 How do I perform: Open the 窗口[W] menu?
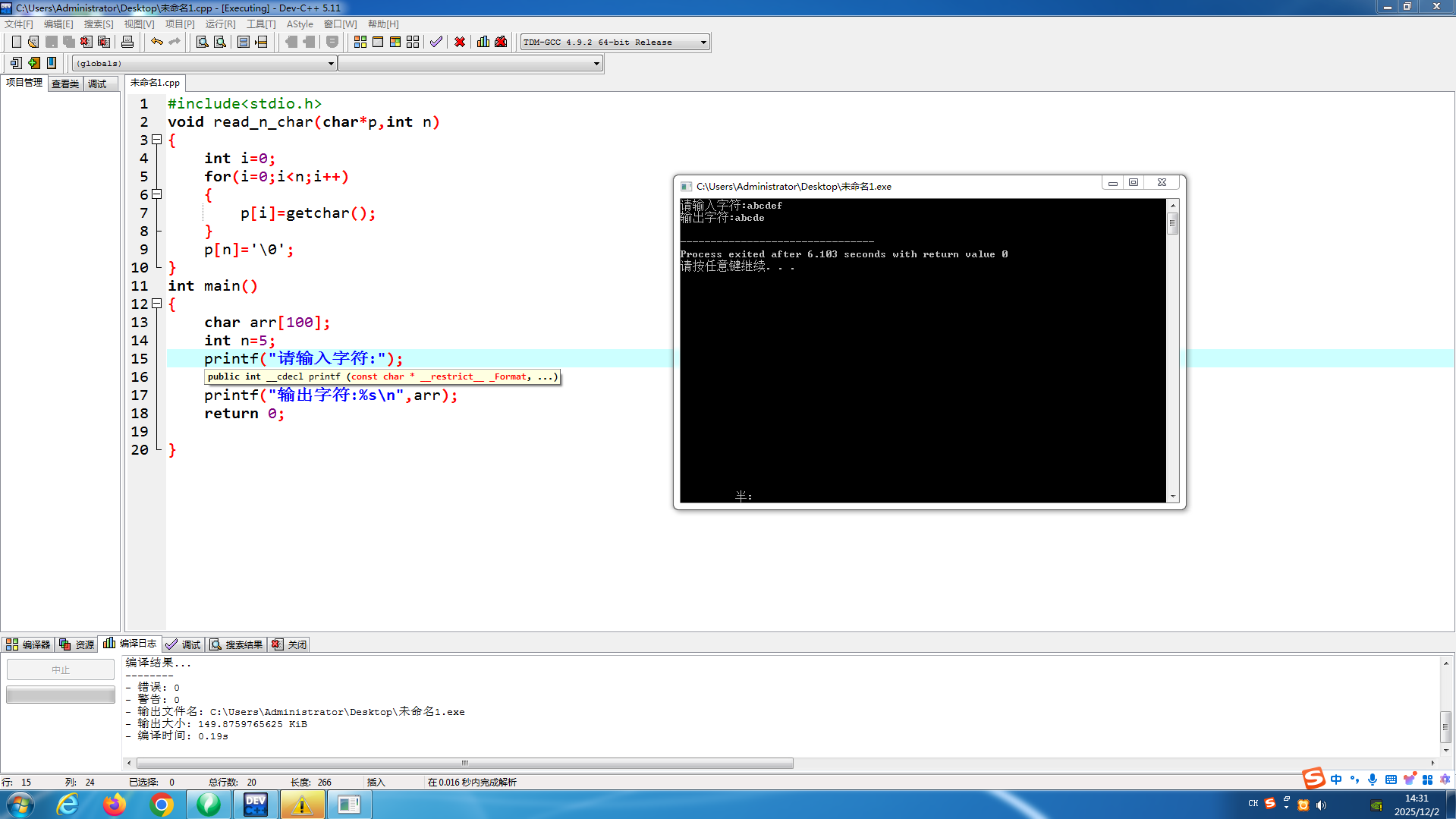[341, 24]
